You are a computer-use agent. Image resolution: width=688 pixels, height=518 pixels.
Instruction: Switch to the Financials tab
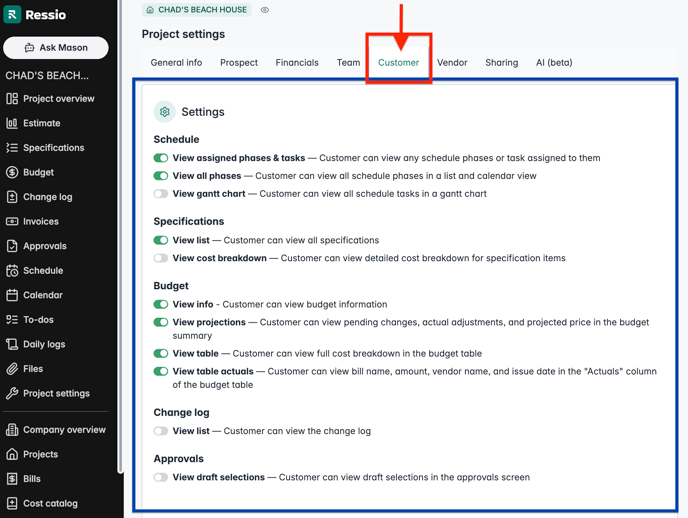(x=297, y=63)
